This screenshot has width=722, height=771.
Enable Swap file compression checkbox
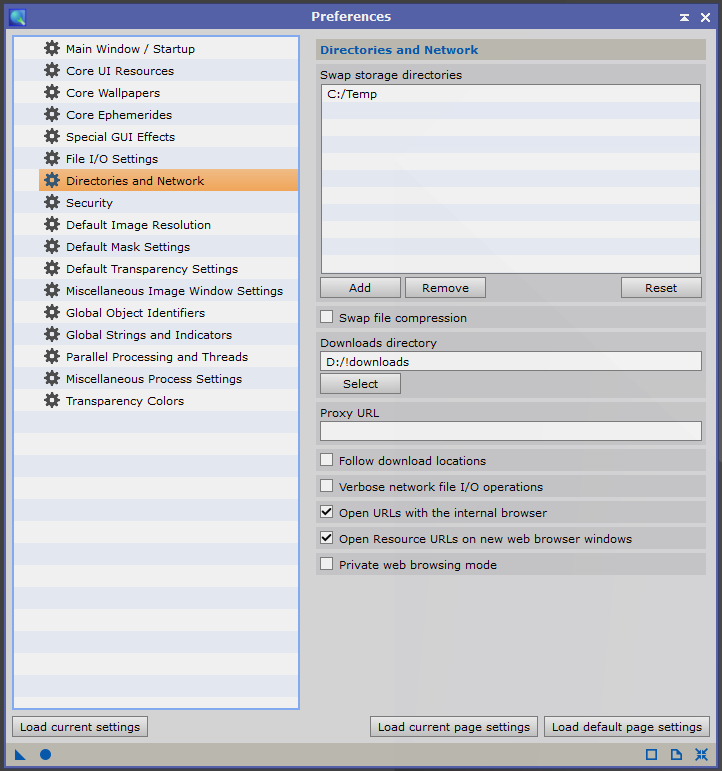coord(327,318)
